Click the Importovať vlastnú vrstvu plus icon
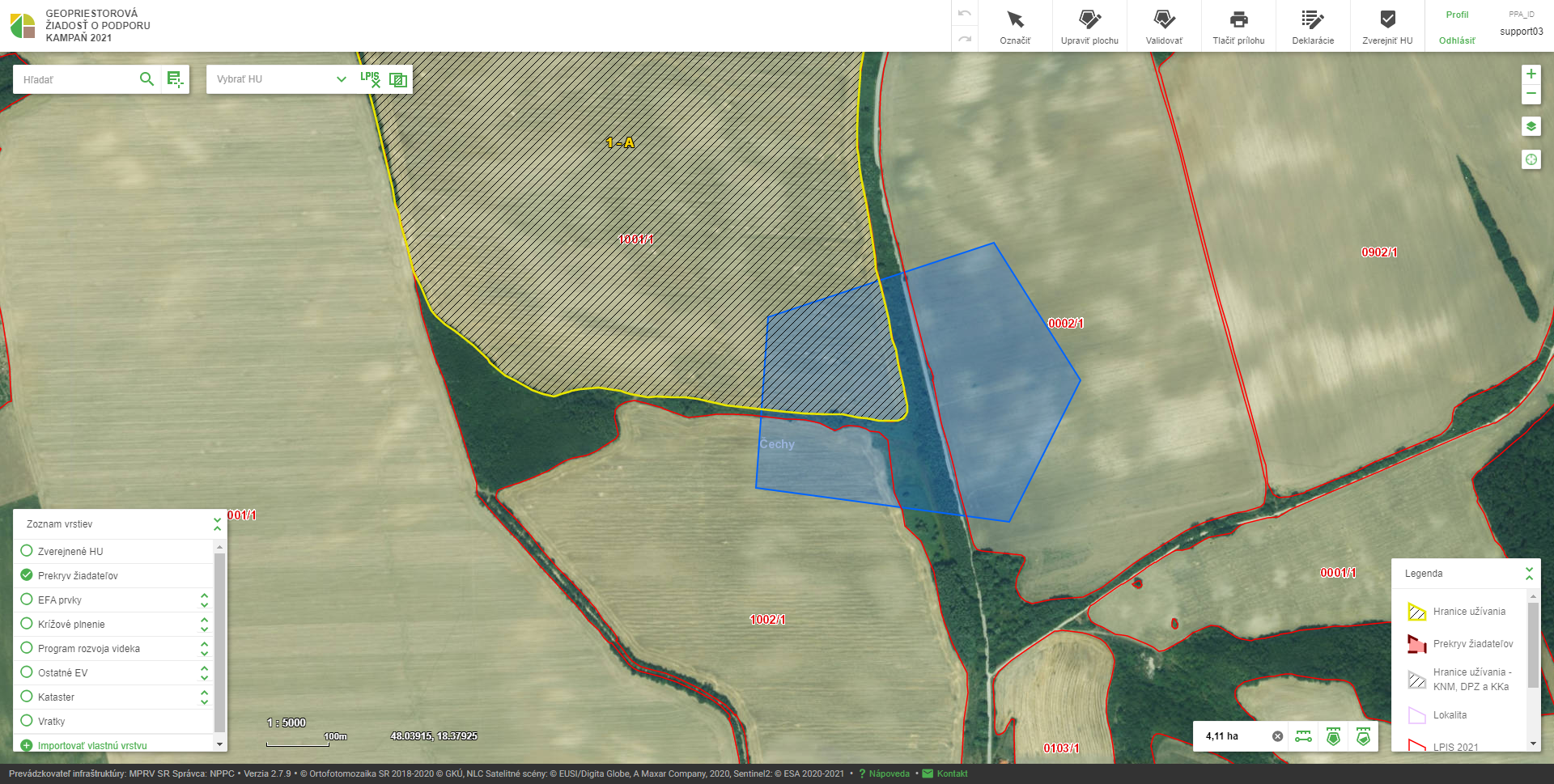The width and height of the screenshot is (1554, 784). (27, 745)
